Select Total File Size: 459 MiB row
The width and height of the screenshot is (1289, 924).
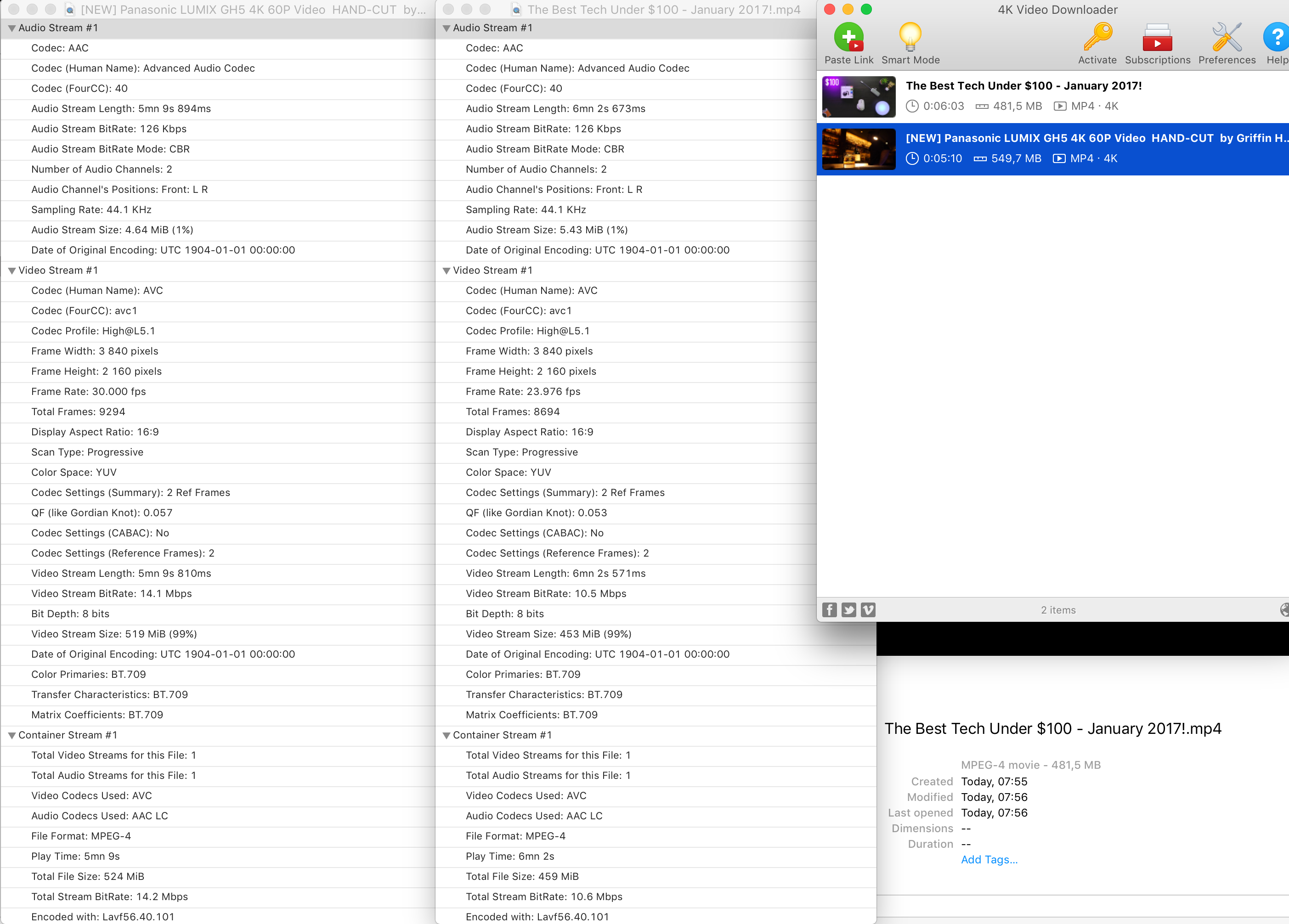[x=656, y=877]
